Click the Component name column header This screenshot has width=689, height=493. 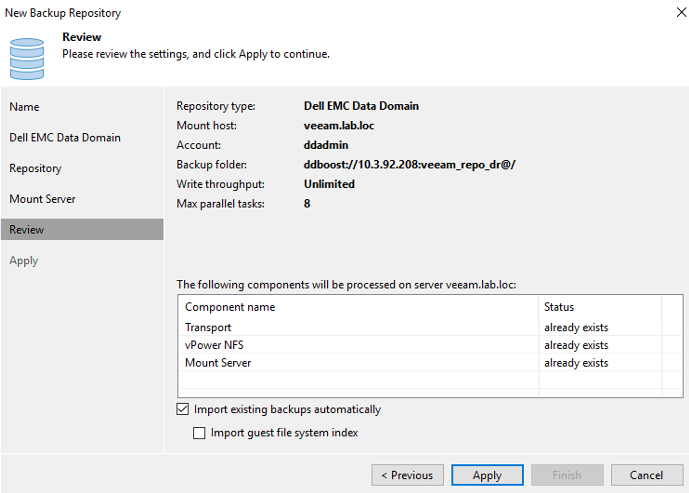point(359,307)
